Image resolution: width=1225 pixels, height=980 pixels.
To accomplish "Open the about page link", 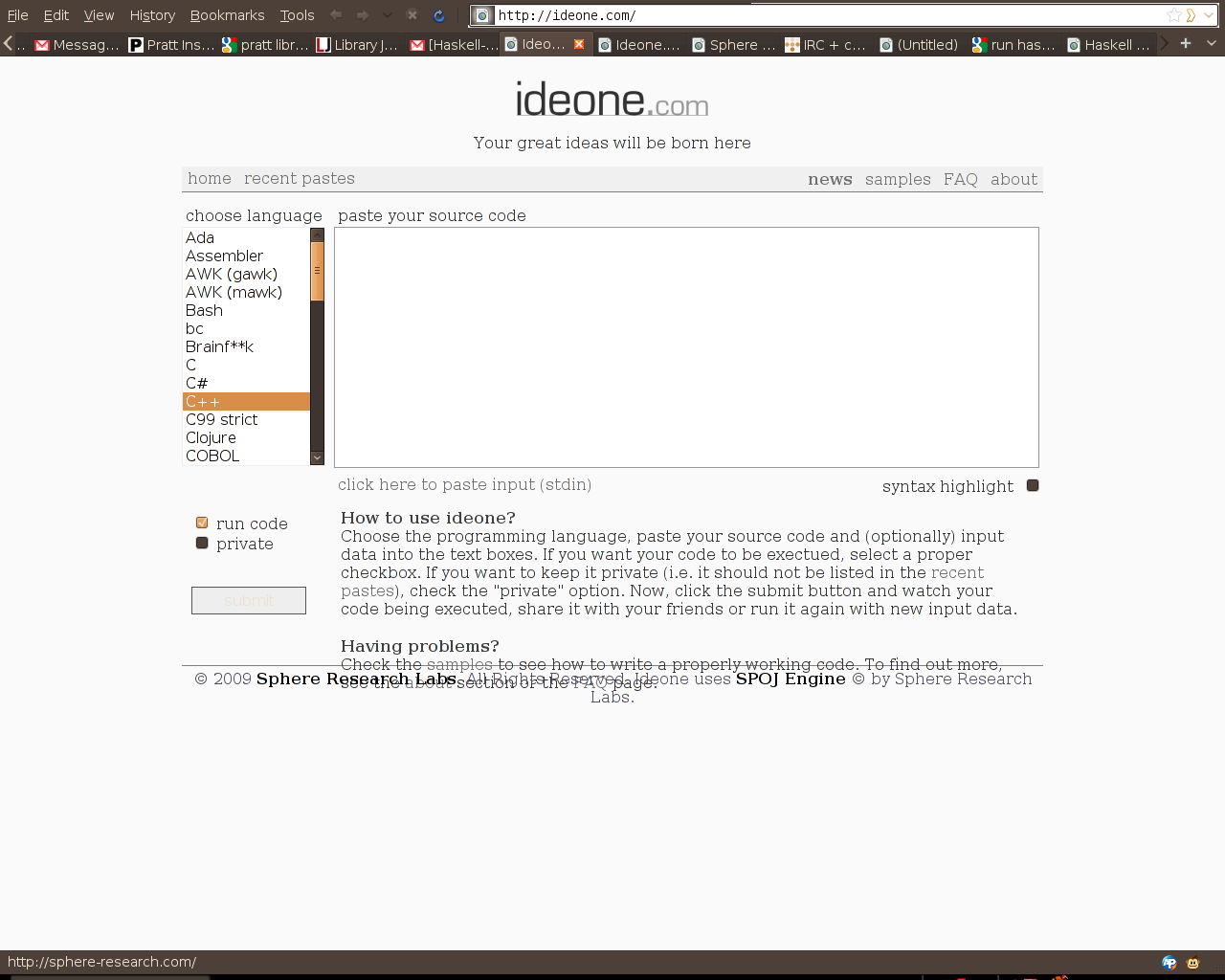I will tap(1013, 179).
